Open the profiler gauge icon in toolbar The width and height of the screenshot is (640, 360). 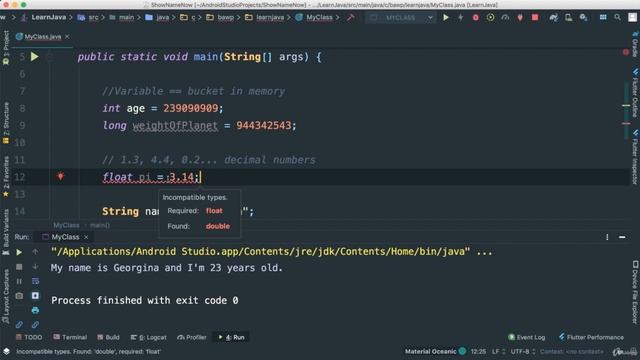505,18
